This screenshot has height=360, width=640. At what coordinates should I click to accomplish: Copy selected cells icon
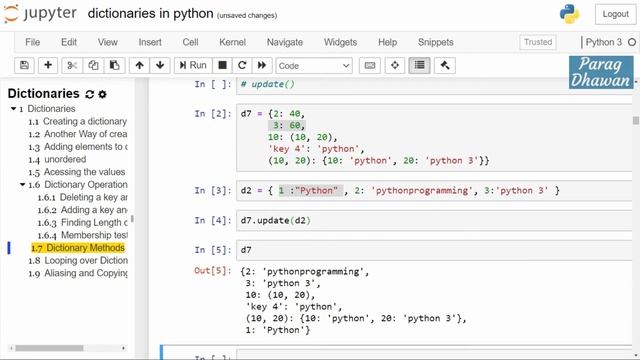coord(93,65)
